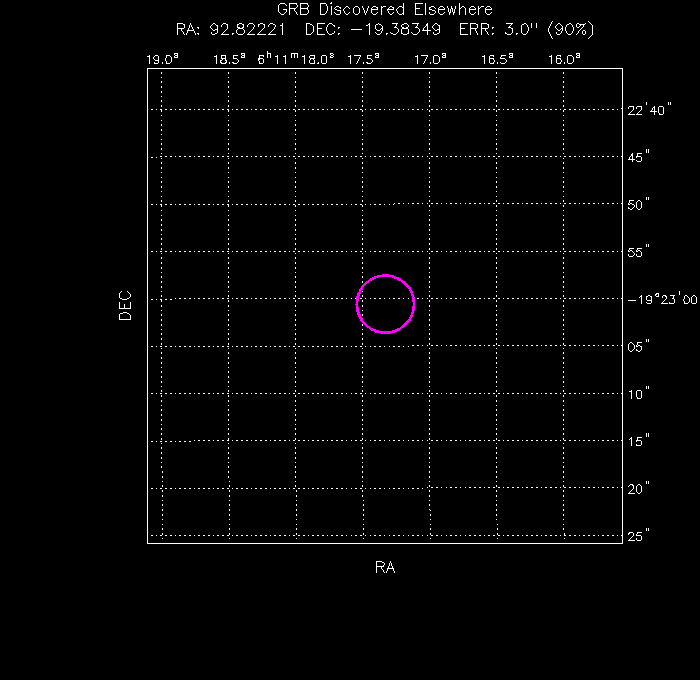Click the magenta error circle
This screenshot has width=700, height=680.
click(x=385, y=304)
